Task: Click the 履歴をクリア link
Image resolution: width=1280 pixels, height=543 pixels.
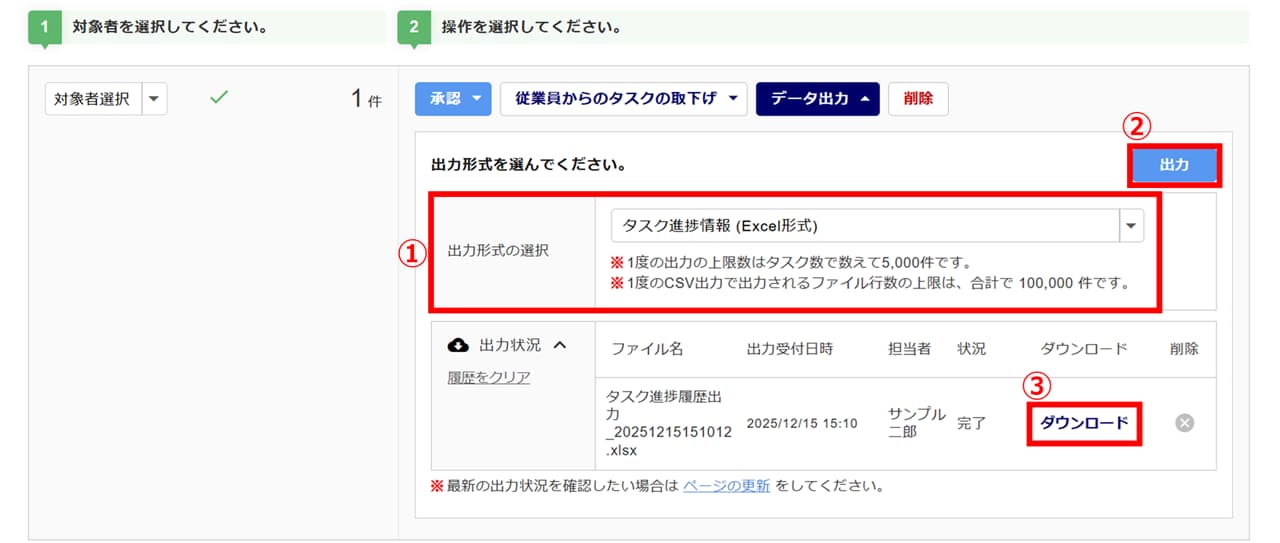Action: (x=489, y=377)
